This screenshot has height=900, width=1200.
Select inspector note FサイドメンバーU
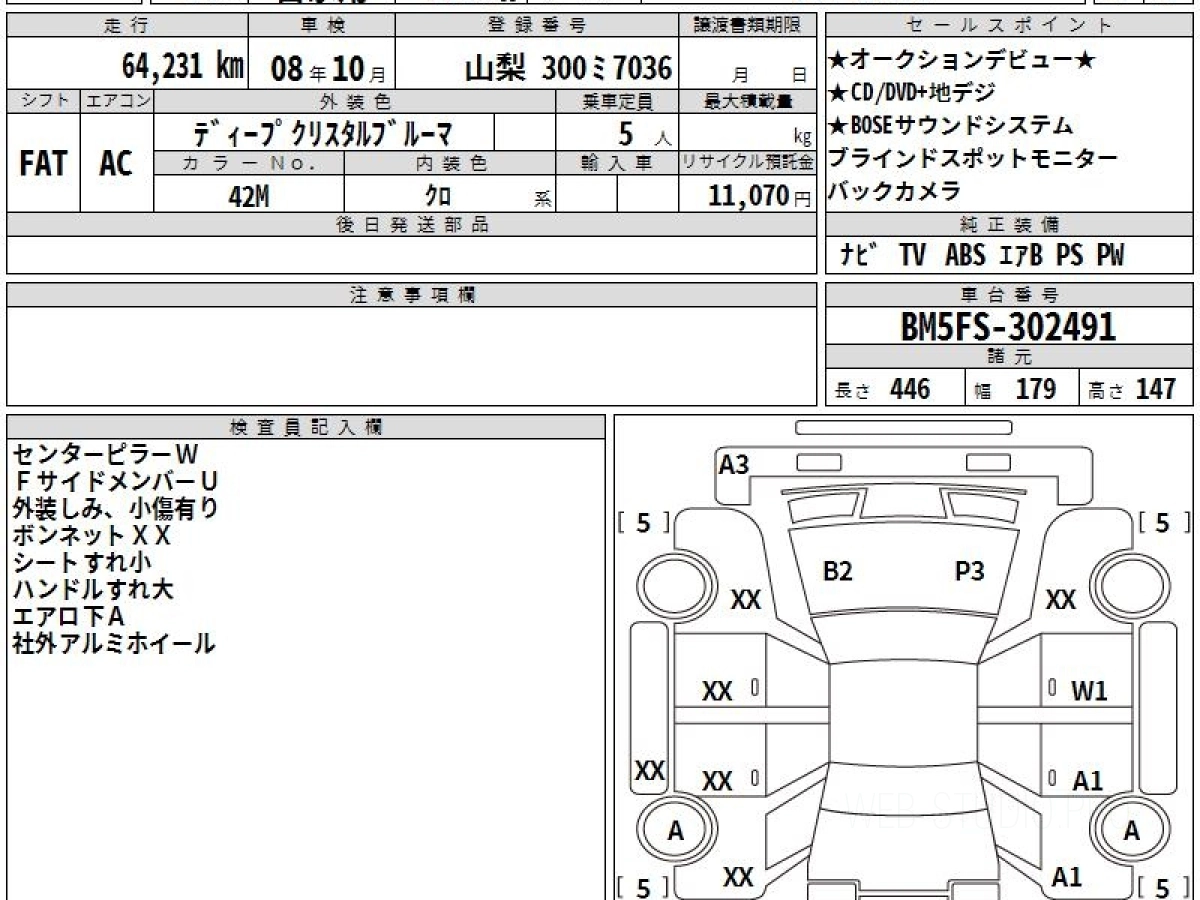point(115,481)
